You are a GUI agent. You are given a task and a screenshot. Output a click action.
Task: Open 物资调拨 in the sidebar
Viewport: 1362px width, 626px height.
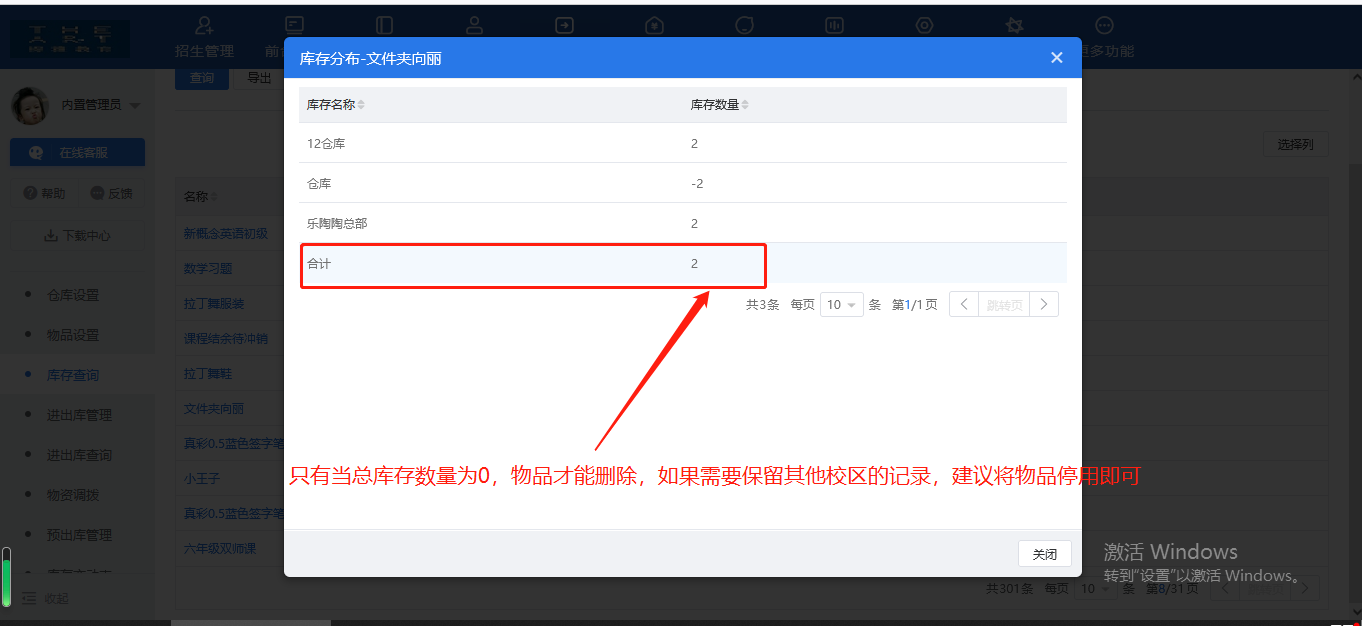point(73,495)
